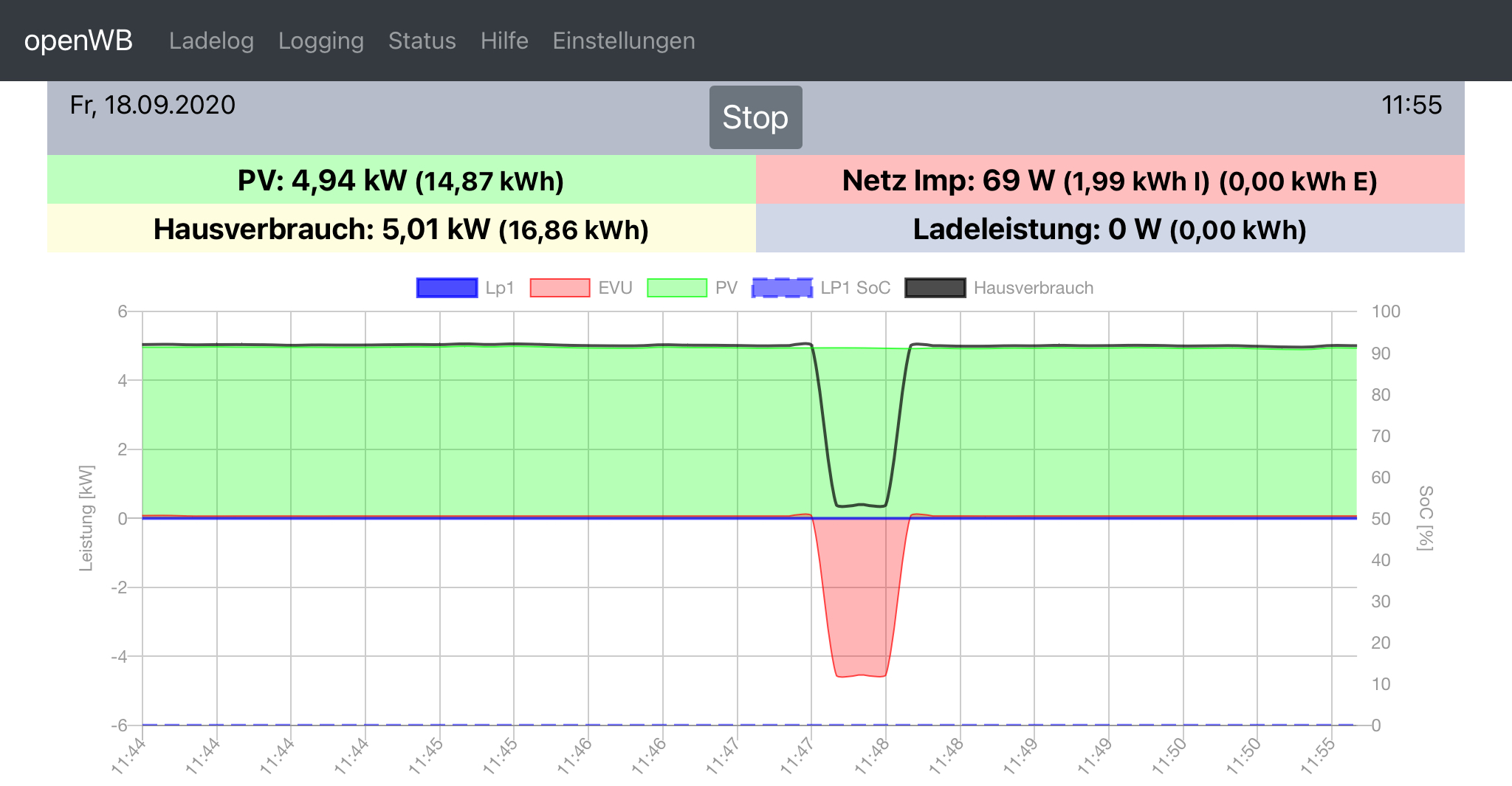The width and height of the screenshot is (1512, 786).
Task: Open the Hilfe menu item
Action: pyautogui.click(x=504, y=41)
